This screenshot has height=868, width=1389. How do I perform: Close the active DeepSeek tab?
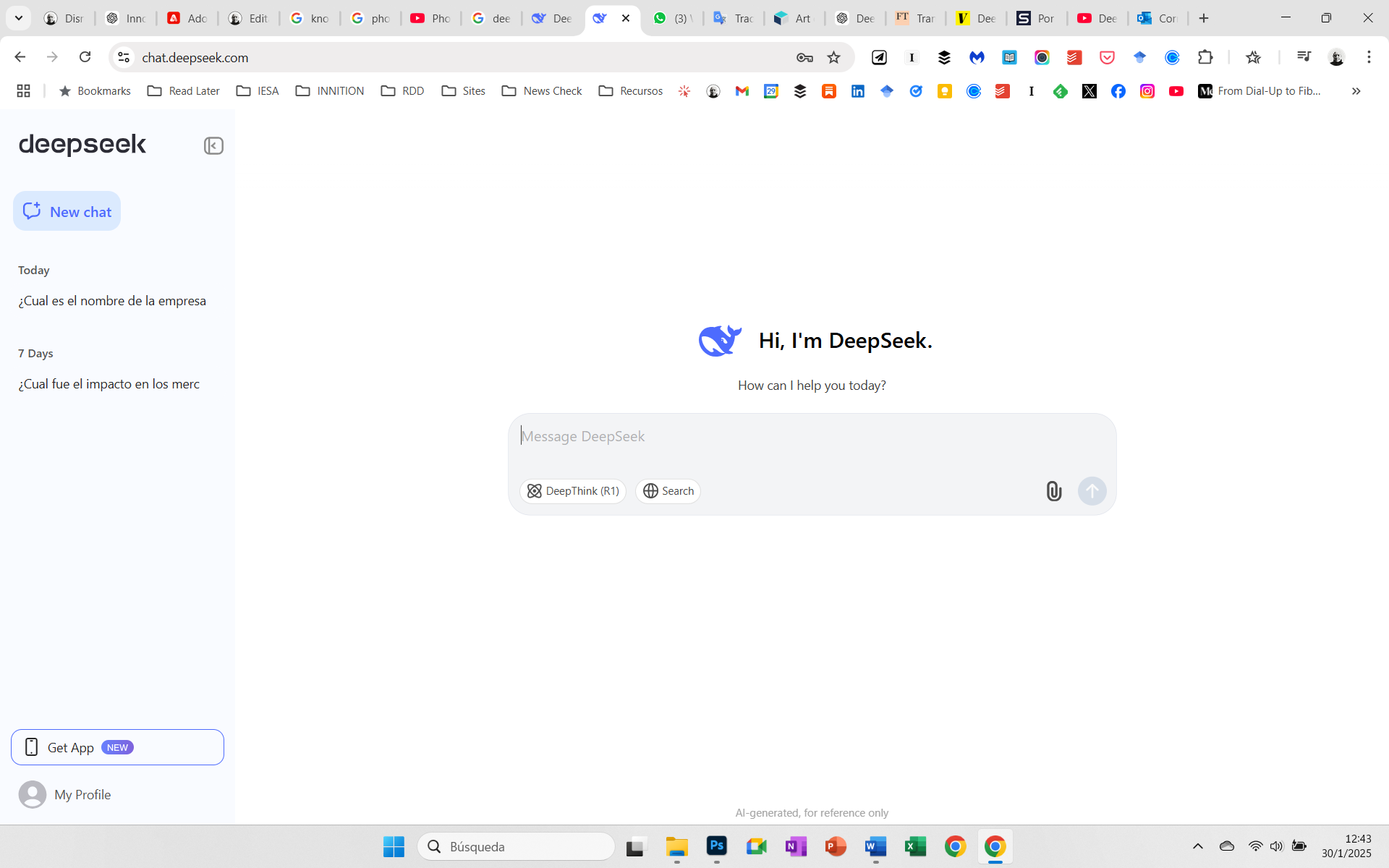626,18
